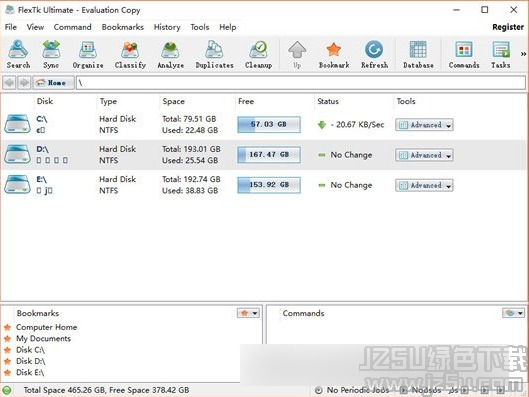529x397 pixels.
Task: Maximize the FlexTk window
Action: pyautogui.click(x=484, y=10)
